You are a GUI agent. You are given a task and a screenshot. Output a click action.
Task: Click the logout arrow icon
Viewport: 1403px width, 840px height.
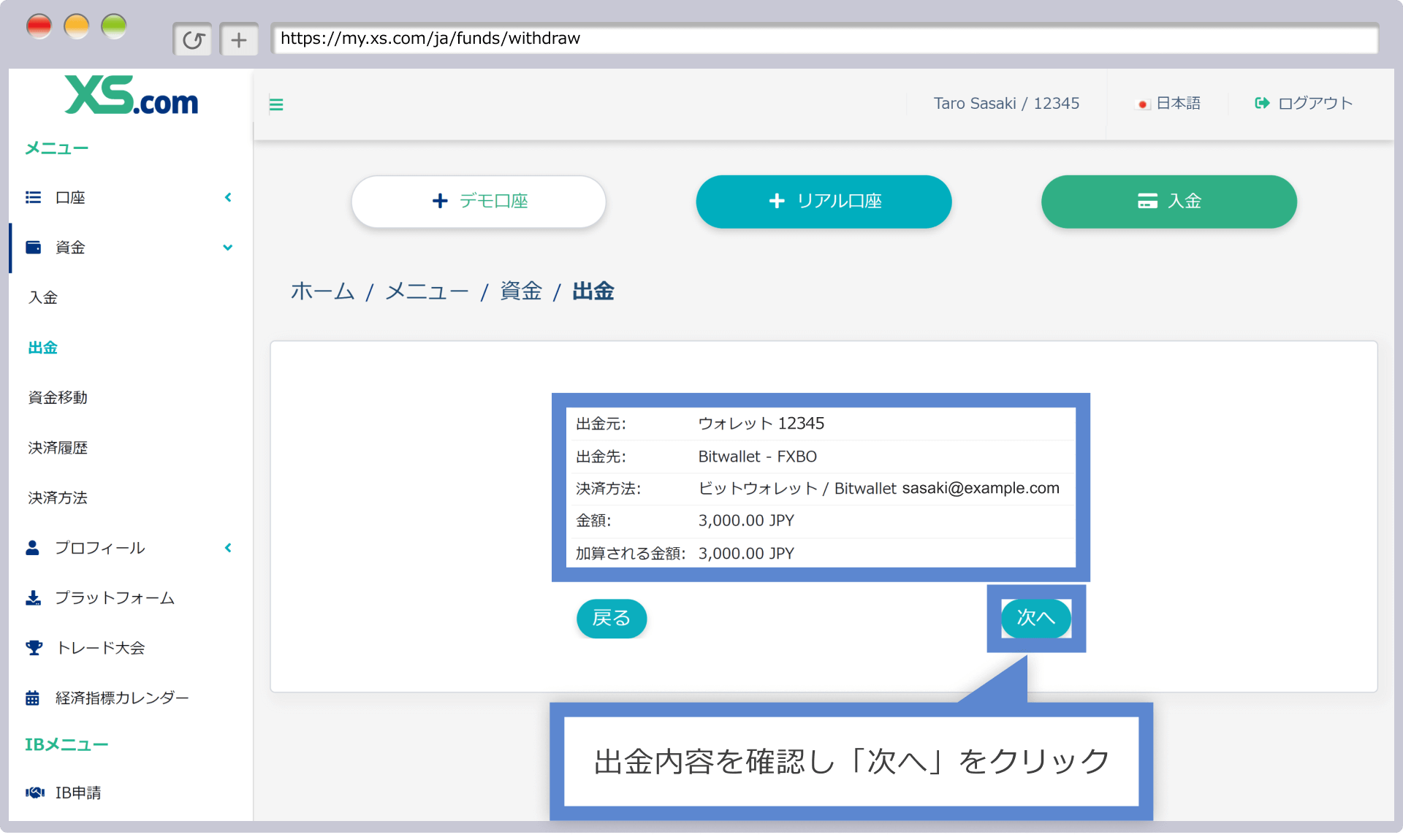pyautogui.click(x=1262, y=103)
